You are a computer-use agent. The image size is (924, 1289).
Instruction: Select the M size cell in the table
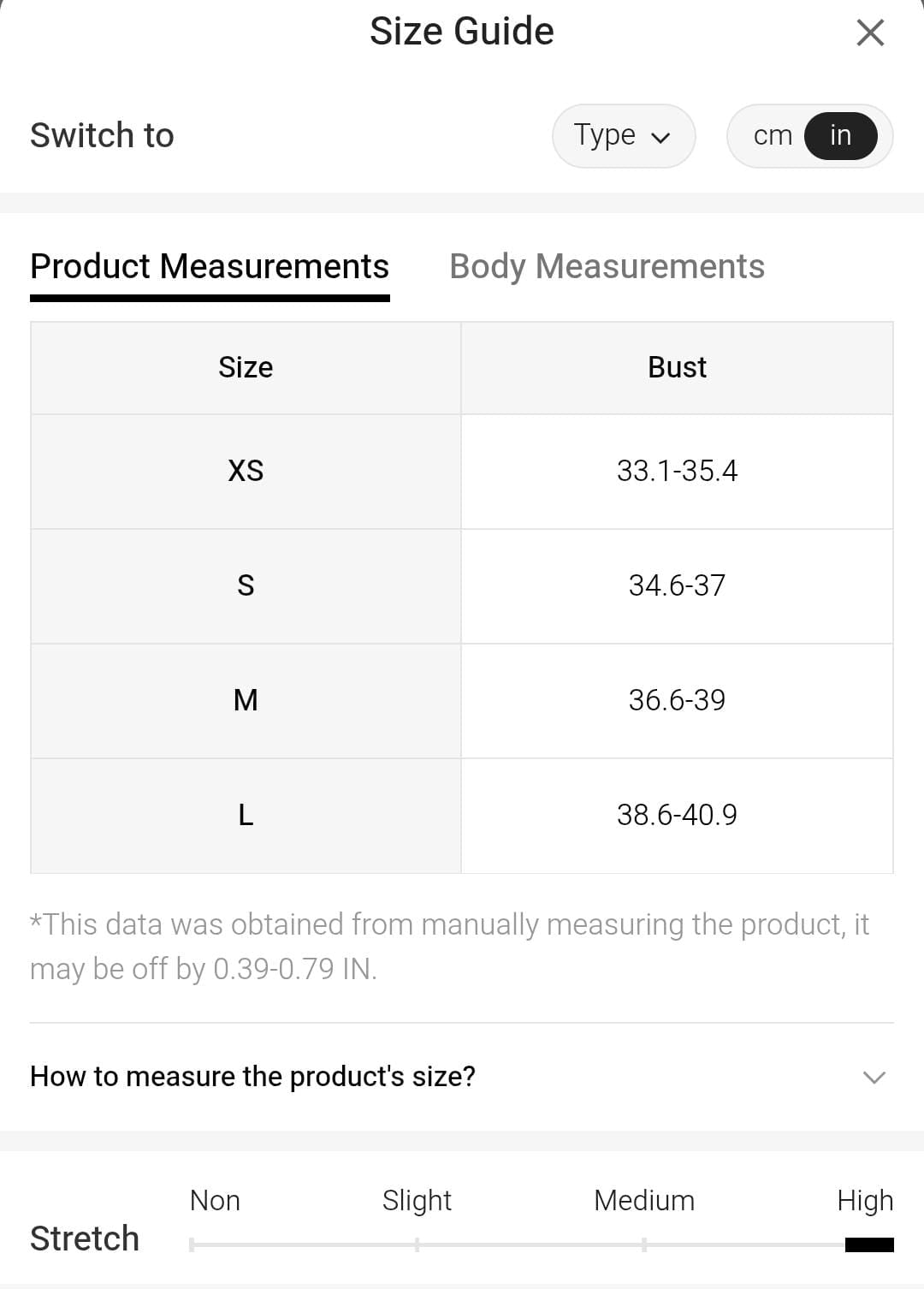(x=246, y=700)
